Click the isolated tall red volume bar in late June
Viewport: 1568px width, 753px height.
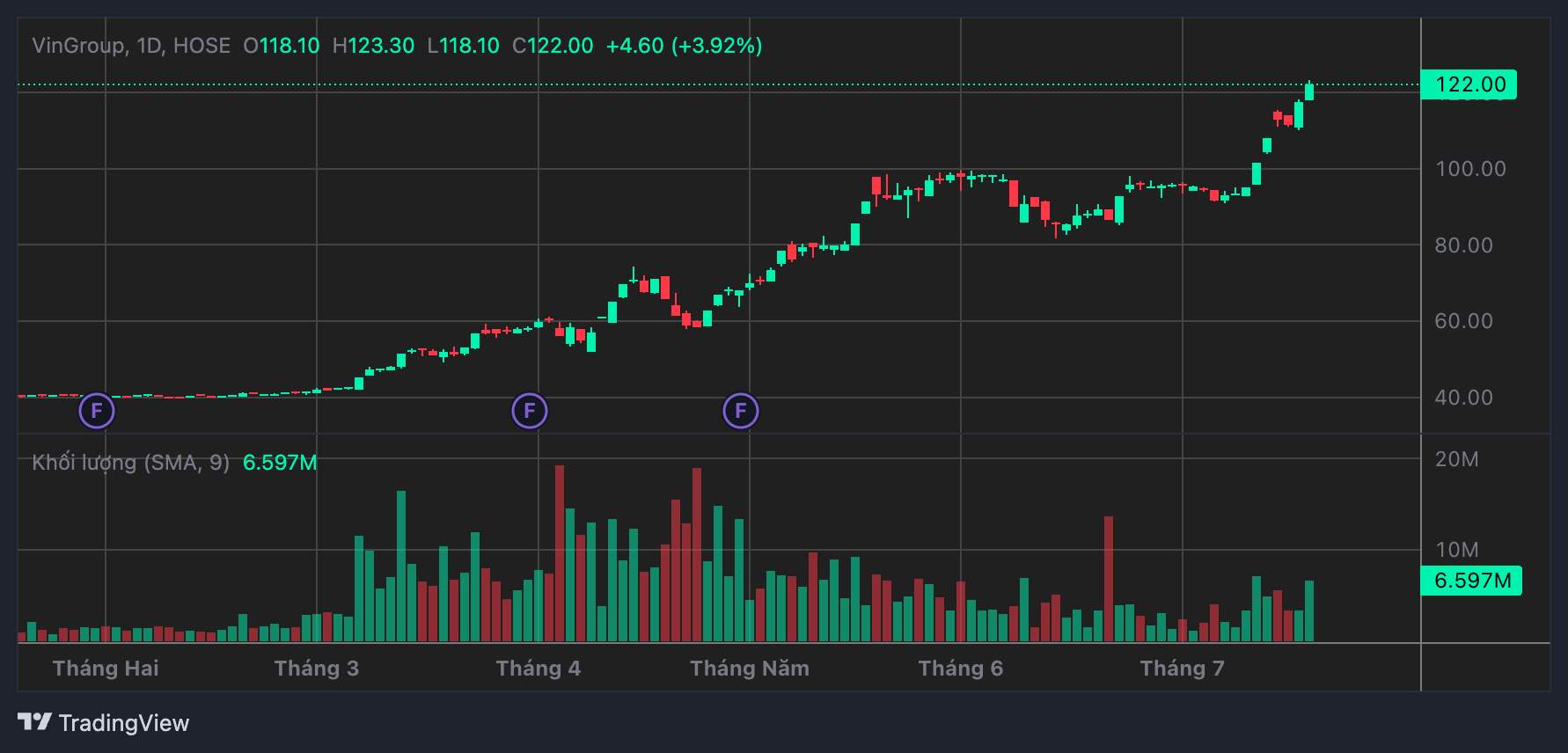(x=1109, y=579)
